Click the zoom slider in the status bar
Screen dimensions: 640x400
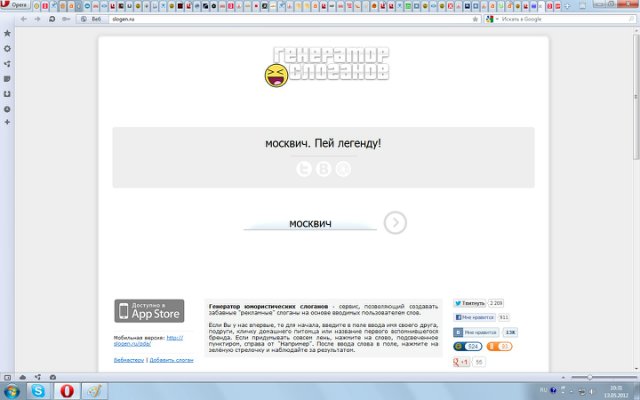[591, 377]
